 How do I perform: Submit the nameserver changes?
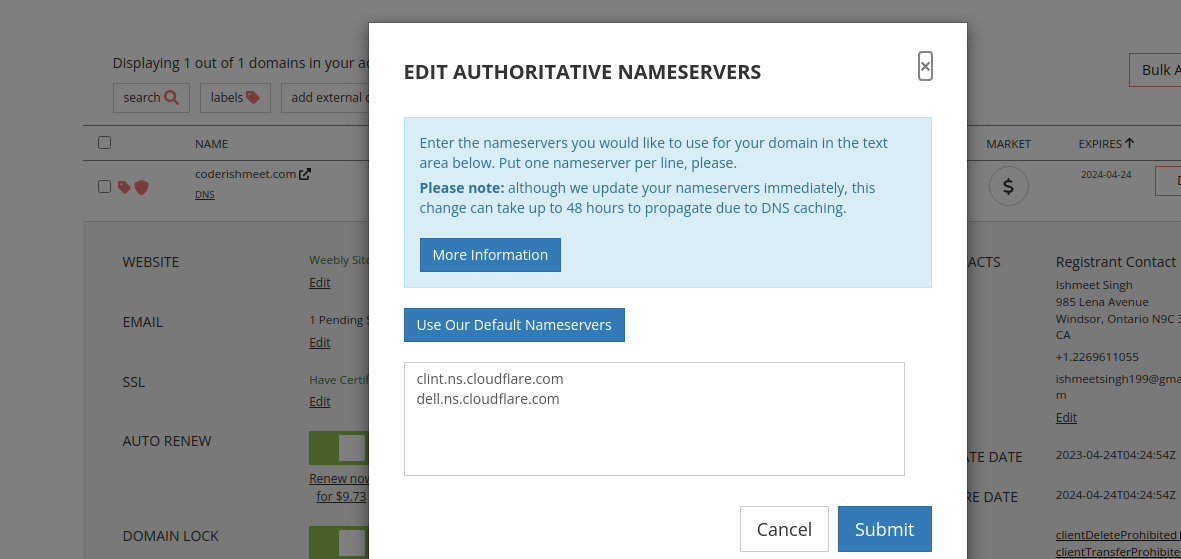pos(884,529)
